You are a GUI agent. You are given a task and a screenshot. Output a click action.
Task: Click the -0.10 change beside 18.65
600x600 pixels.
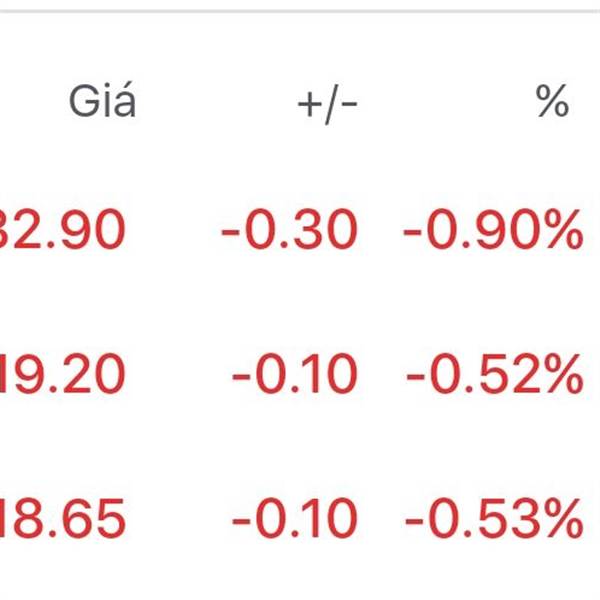[295, 518]
